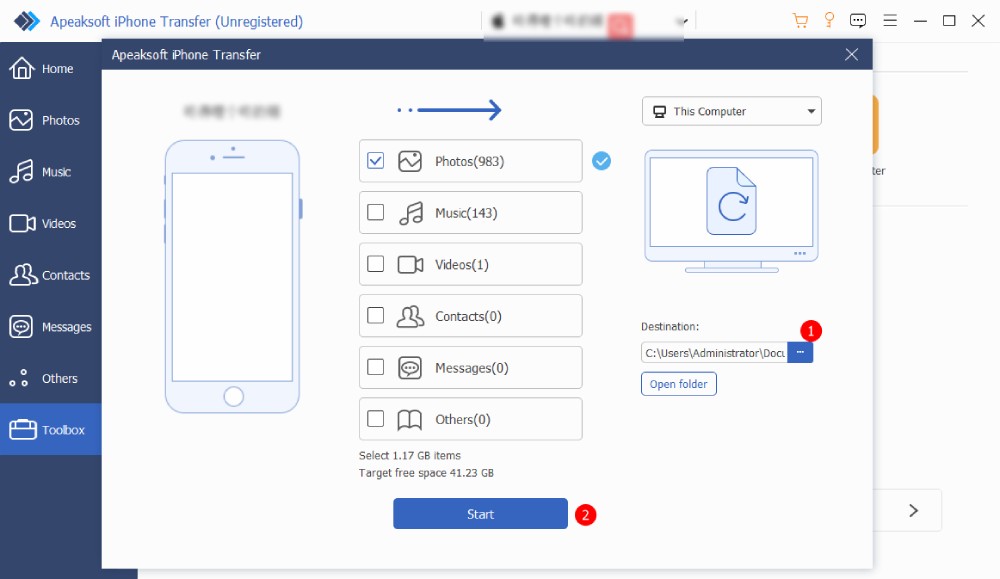1000x579 pixels.
Task: Click the blue checkmark beside Photos
Action: [x=601, y=161]
